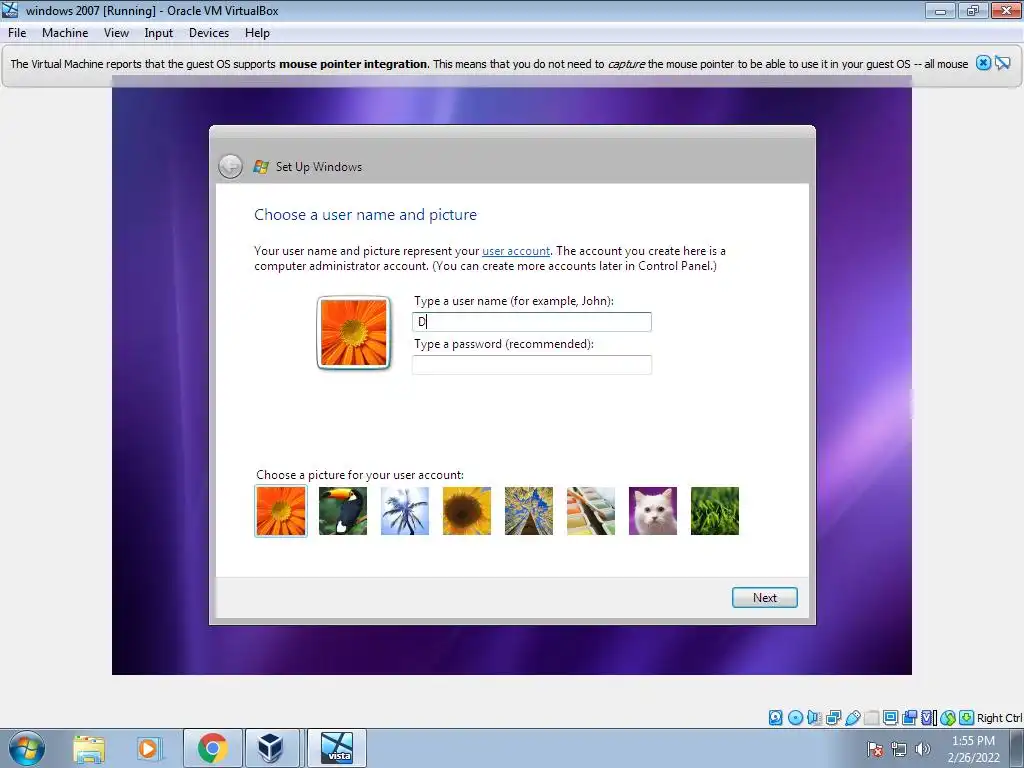Select the tree canopy account picture
The image size is (1024, 768).
529,511
